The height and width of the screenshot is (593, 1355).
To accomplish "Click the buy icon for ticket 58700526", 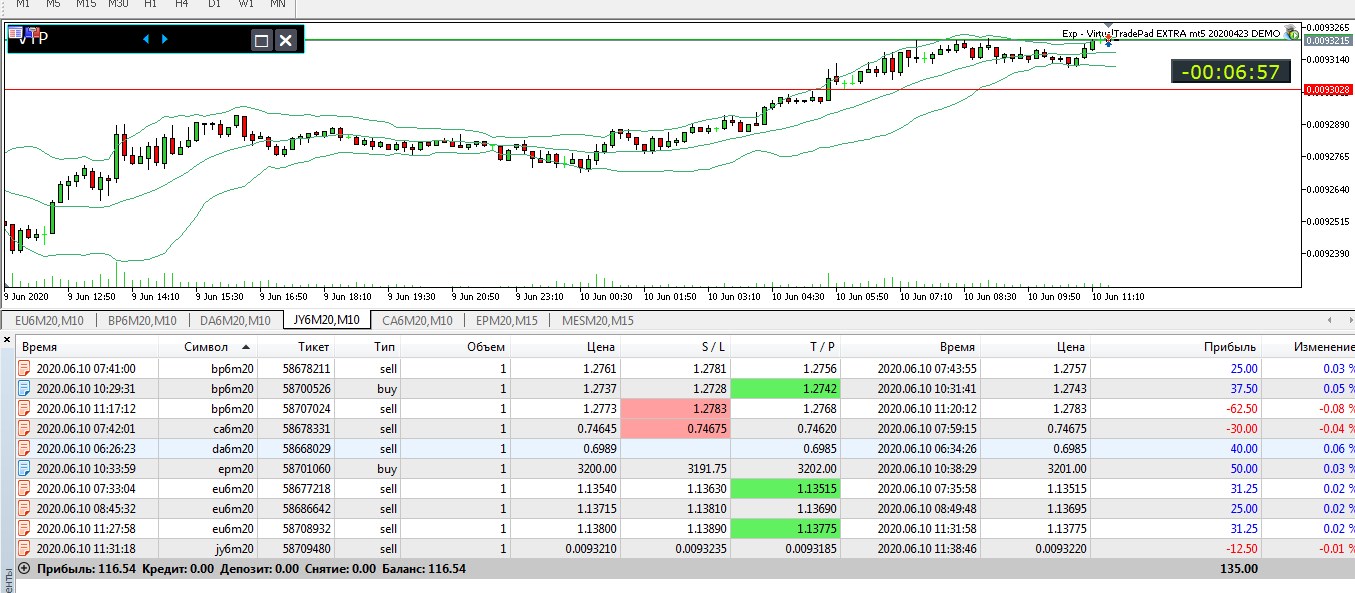I will click(24, 388).
